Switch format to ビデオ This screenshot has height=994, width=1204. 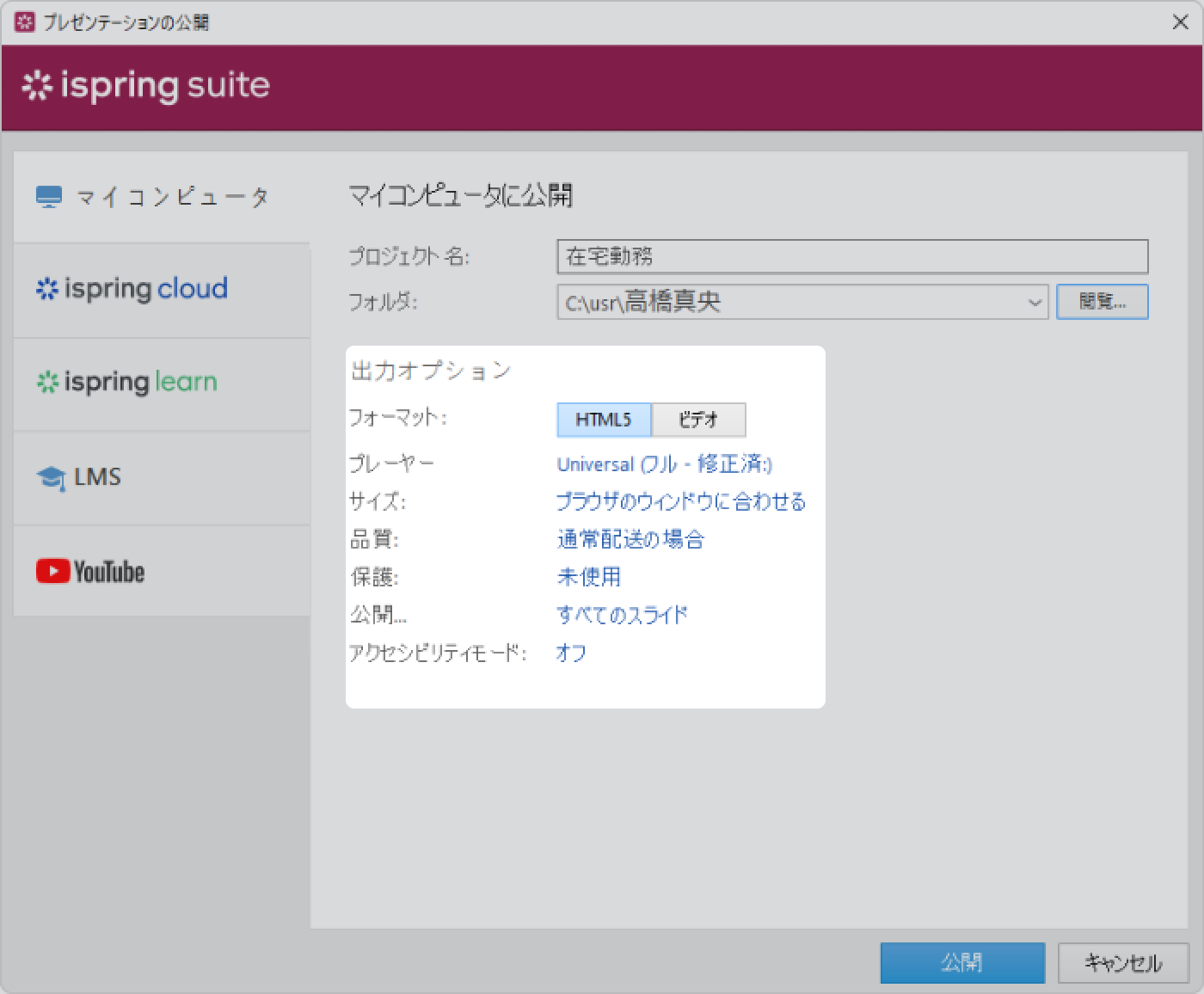coord(698,420)
